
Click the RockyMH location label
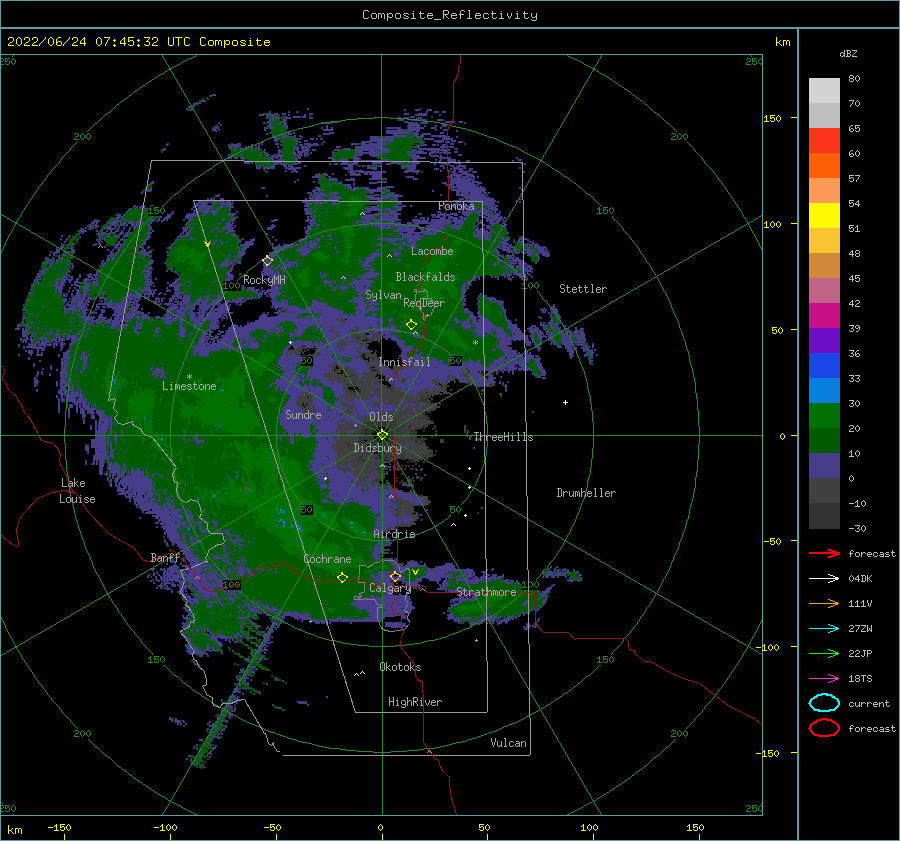(264, 280)
